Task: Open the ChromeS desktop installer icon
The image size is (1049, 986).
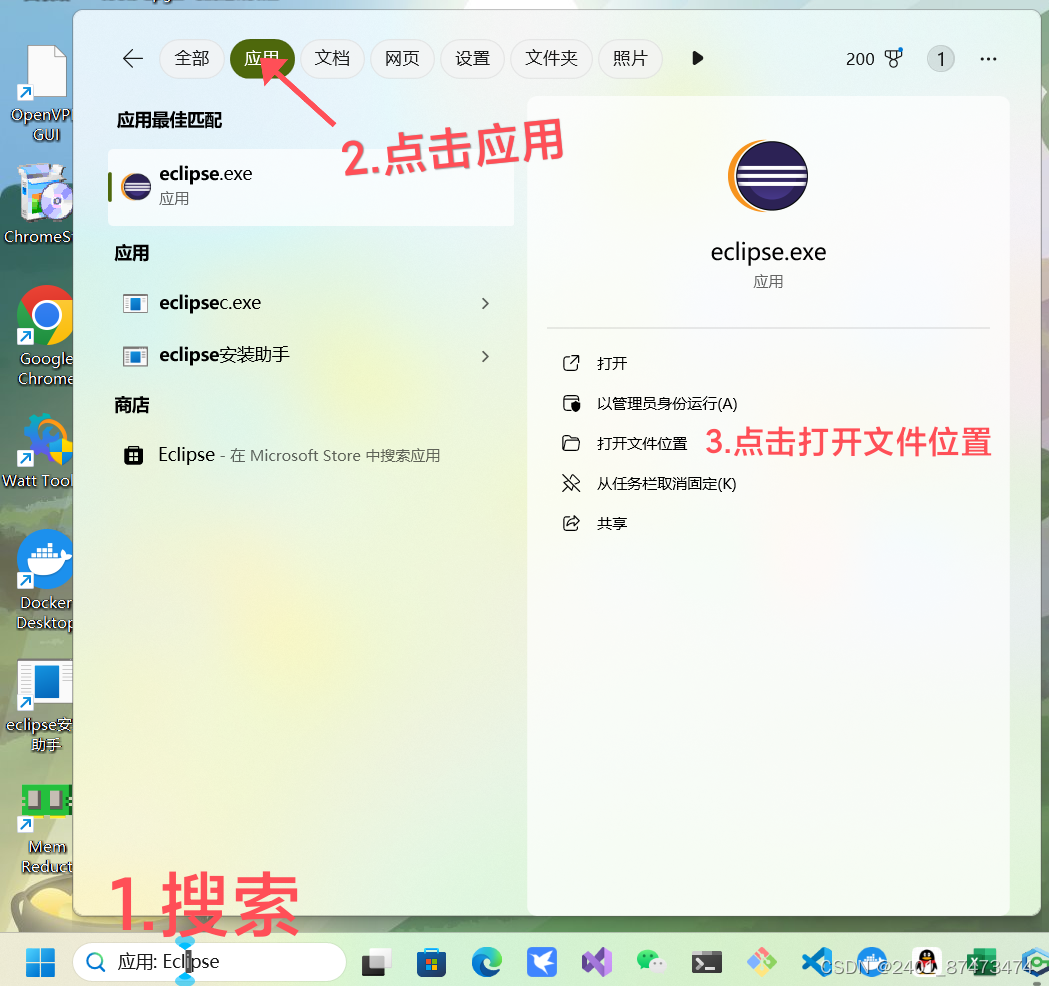Action: click(x=39, y=203)
